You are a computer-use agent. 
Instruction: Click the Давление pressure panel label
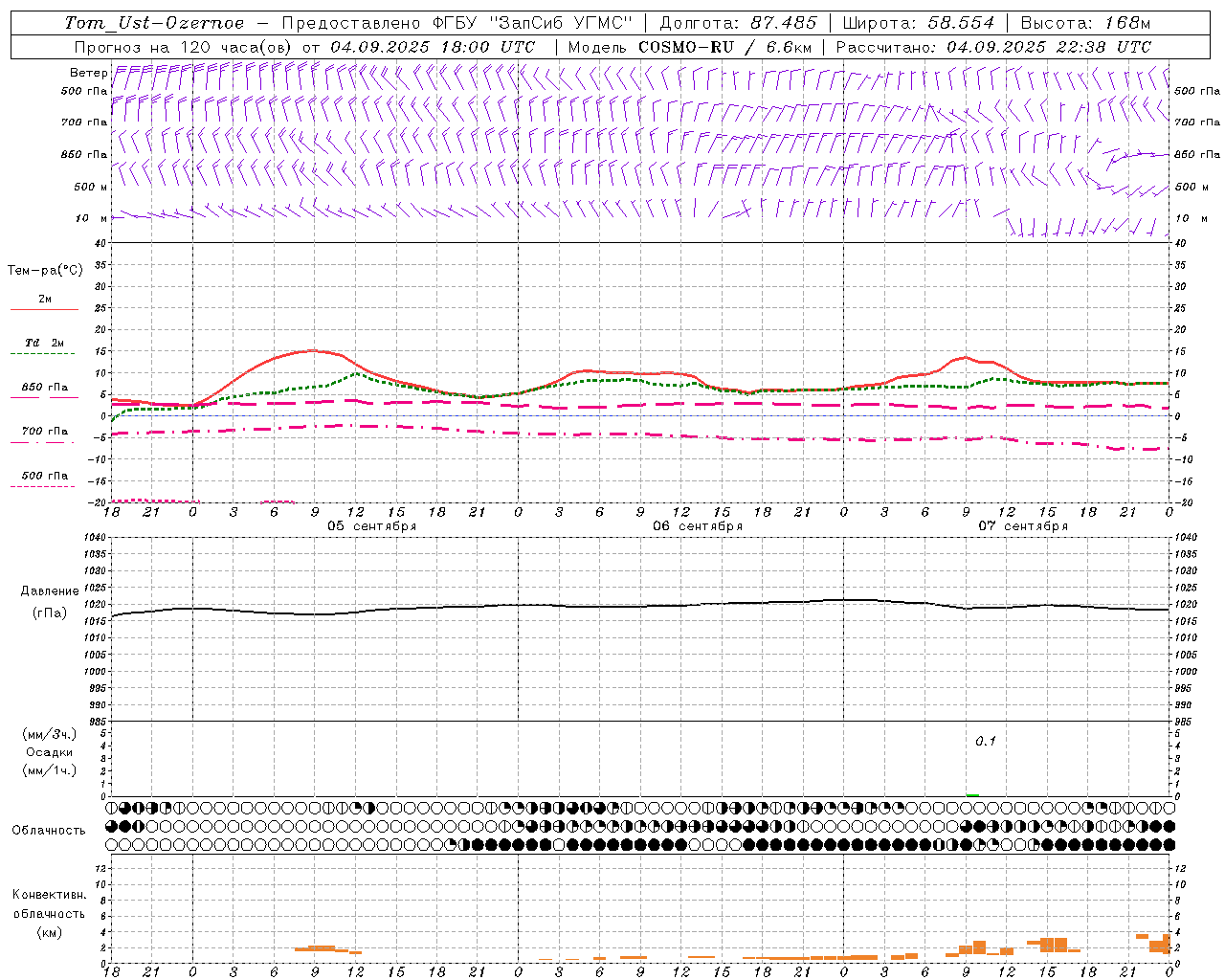[x=50, y=591]
